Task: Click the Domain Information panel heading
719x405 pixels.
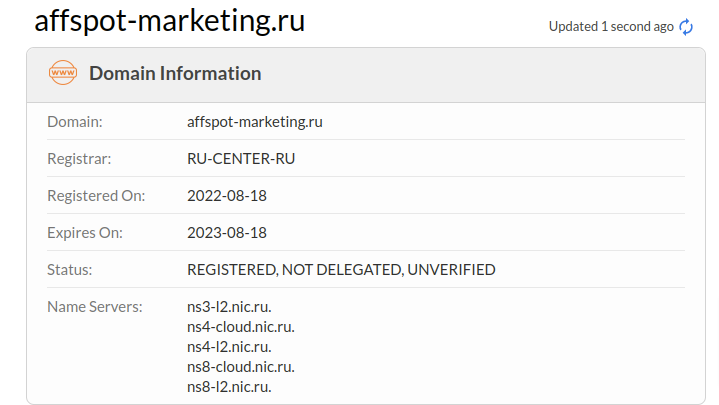Action: 175,73
